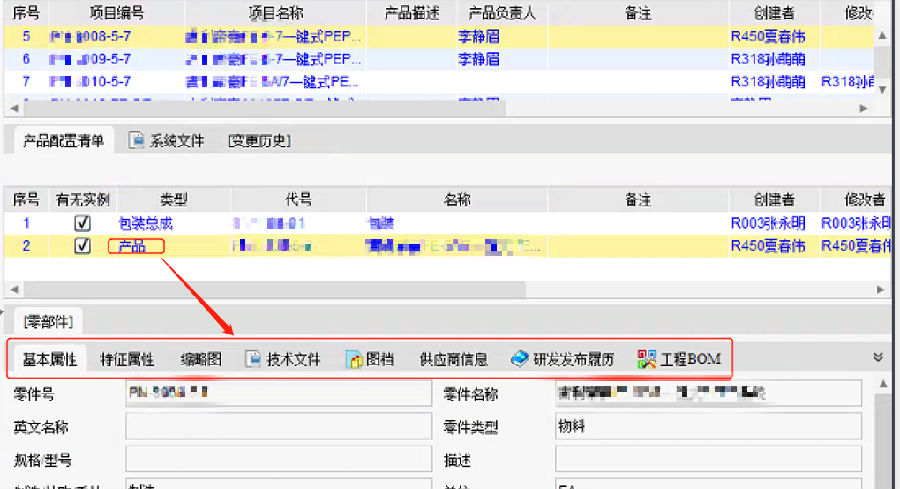Image resolution: width=900 pixels, height=489 pixels.
Task: Switch to 产品配置清单 tab
Action: pyautogui.click(x=63, y=141)
